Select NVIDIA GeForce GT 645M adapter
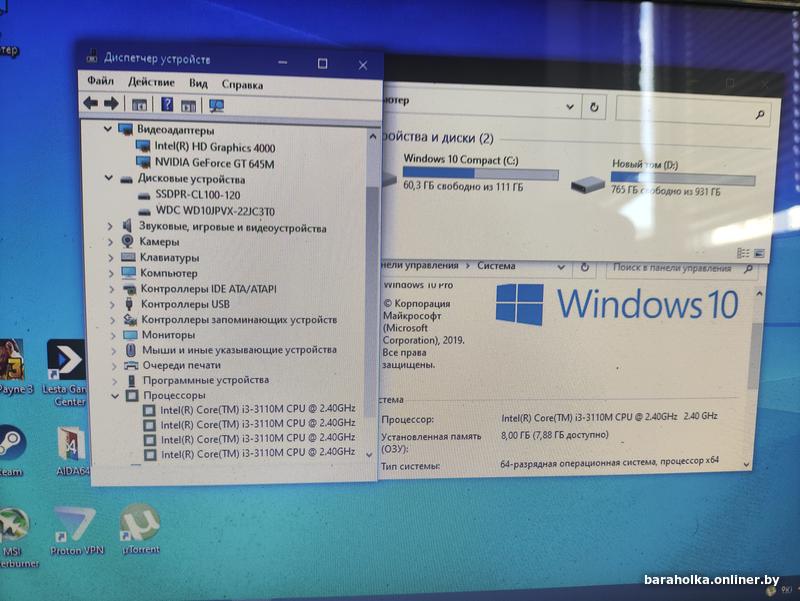 pos(214,163)
